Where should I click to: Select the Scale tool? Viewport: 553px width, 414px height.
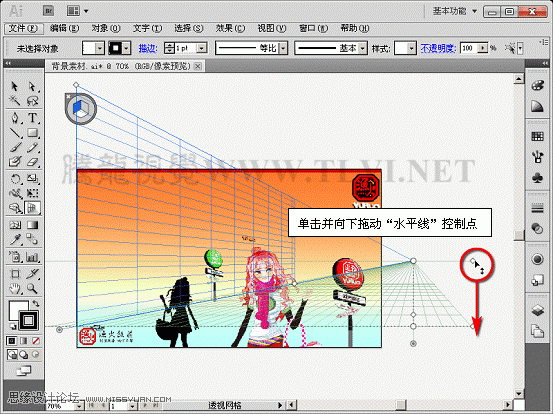click(x=32, y=179)
